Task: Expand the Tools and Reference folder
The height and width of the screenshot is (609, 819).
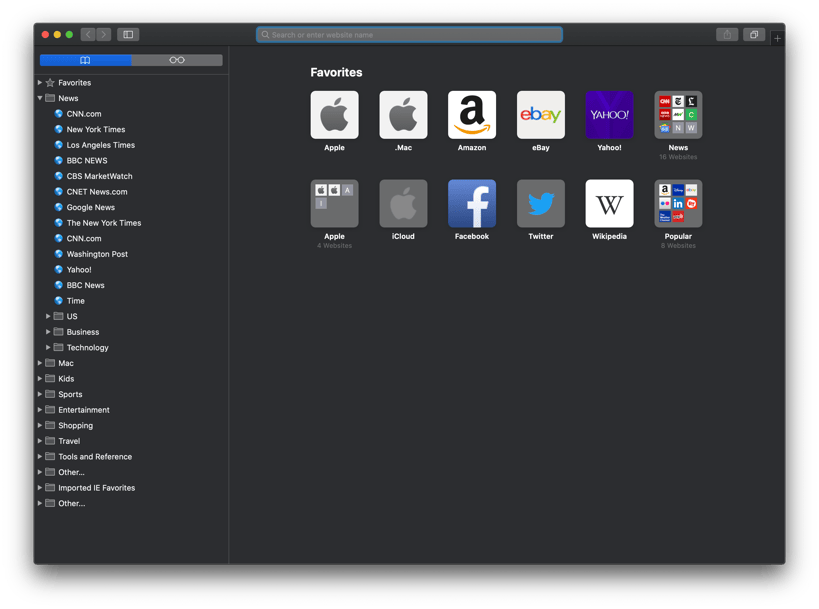Action: pyautogui.click(x=40, y=456)
